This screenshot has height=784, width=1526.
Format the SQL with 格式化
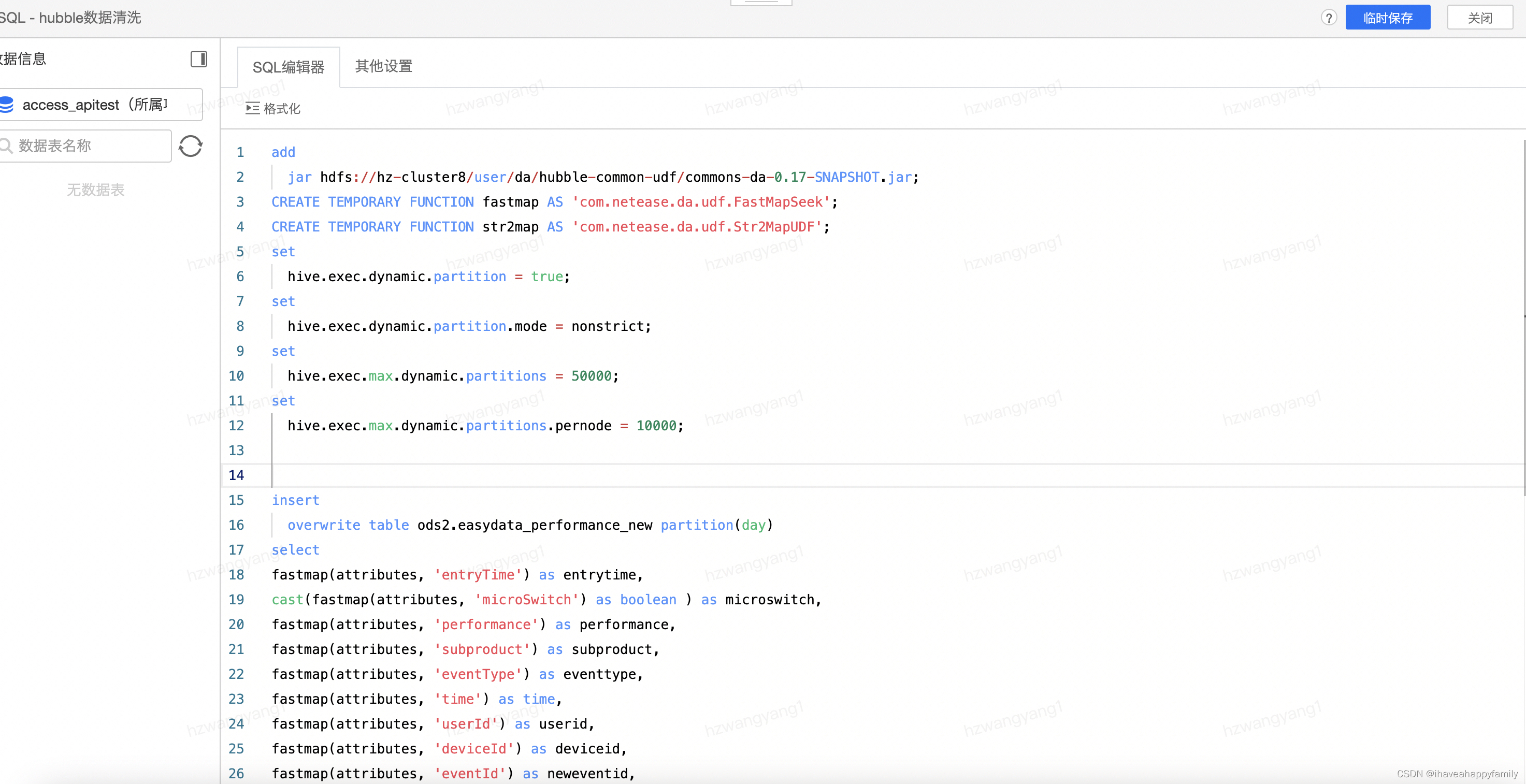click(x=273, y=108)
